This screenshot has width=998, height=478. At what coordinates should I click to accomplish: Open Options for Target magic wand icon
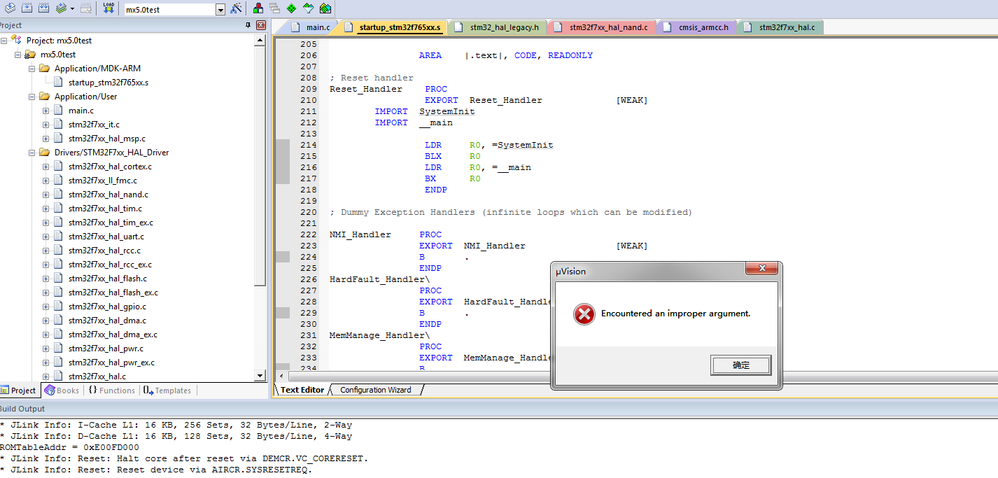click(237, 9)
